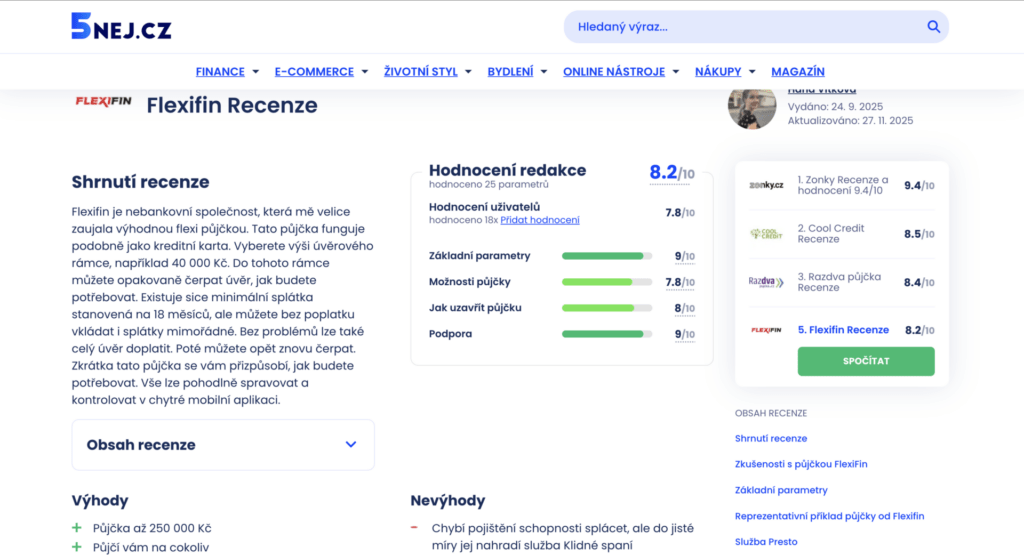Click the Základní parametry rating bar

pos(607,256)
